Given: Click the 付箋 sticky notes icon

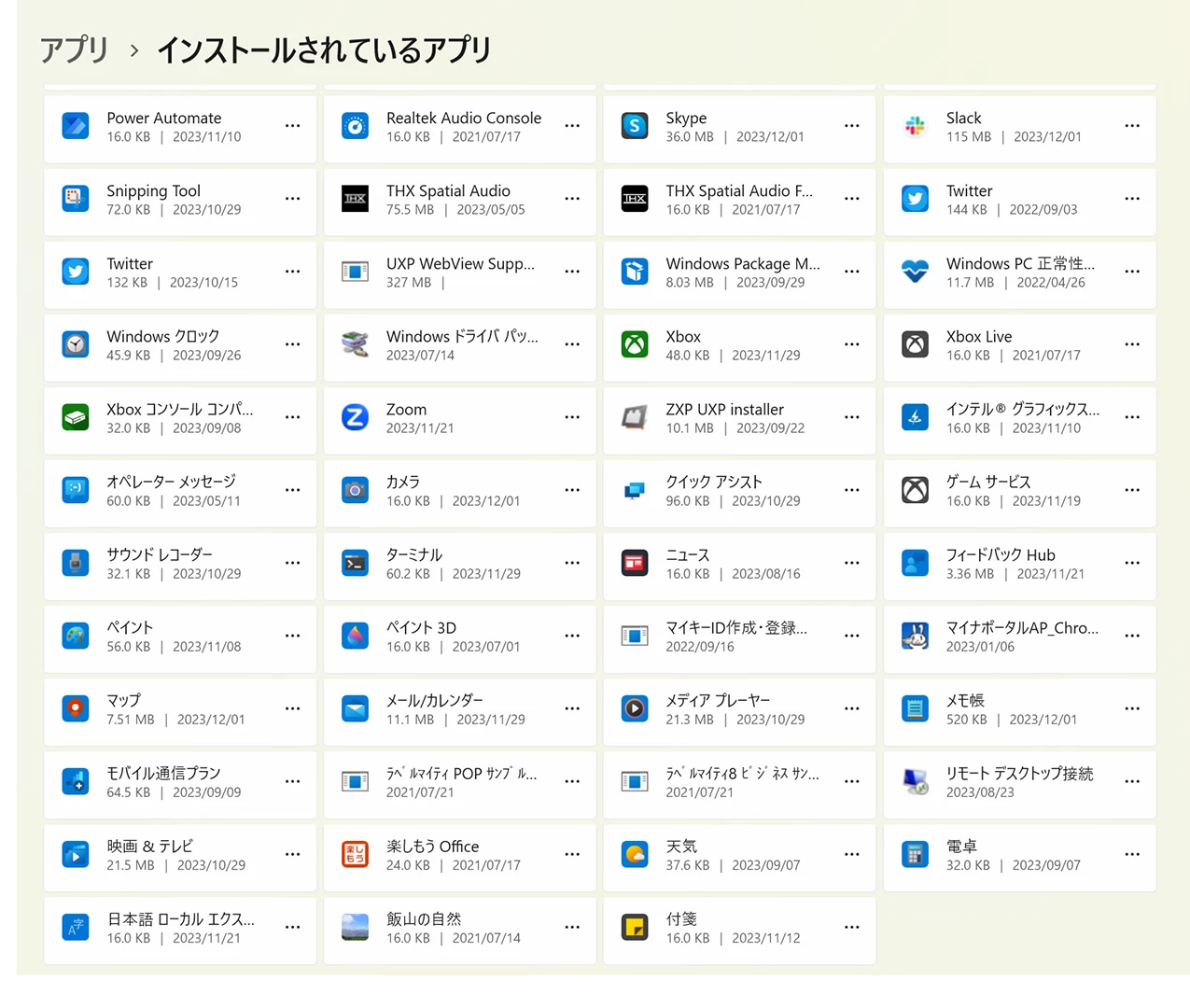Looking at the screenshot, I should pos(635,927).
